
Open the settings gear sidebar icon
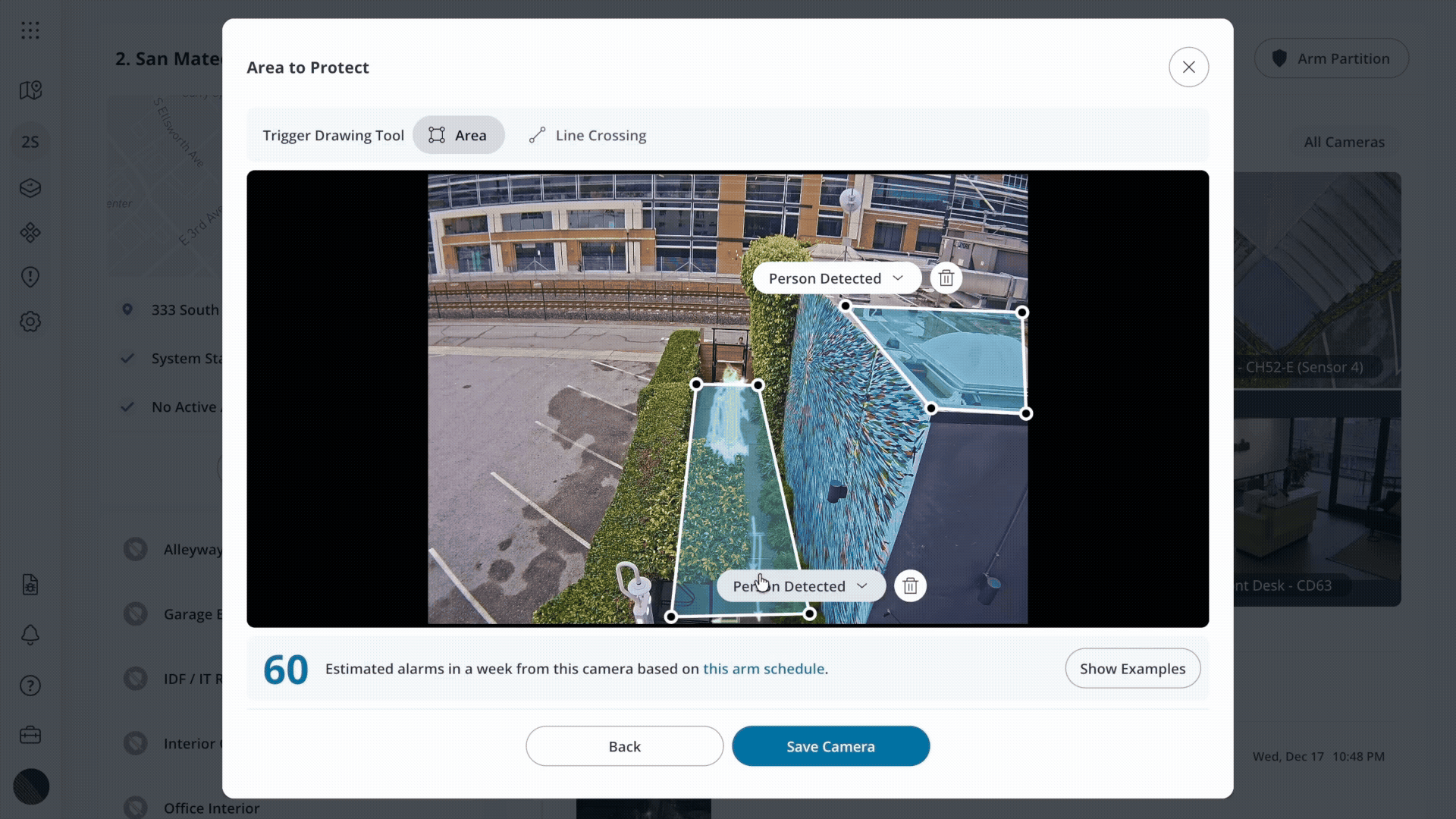[30, 322]
